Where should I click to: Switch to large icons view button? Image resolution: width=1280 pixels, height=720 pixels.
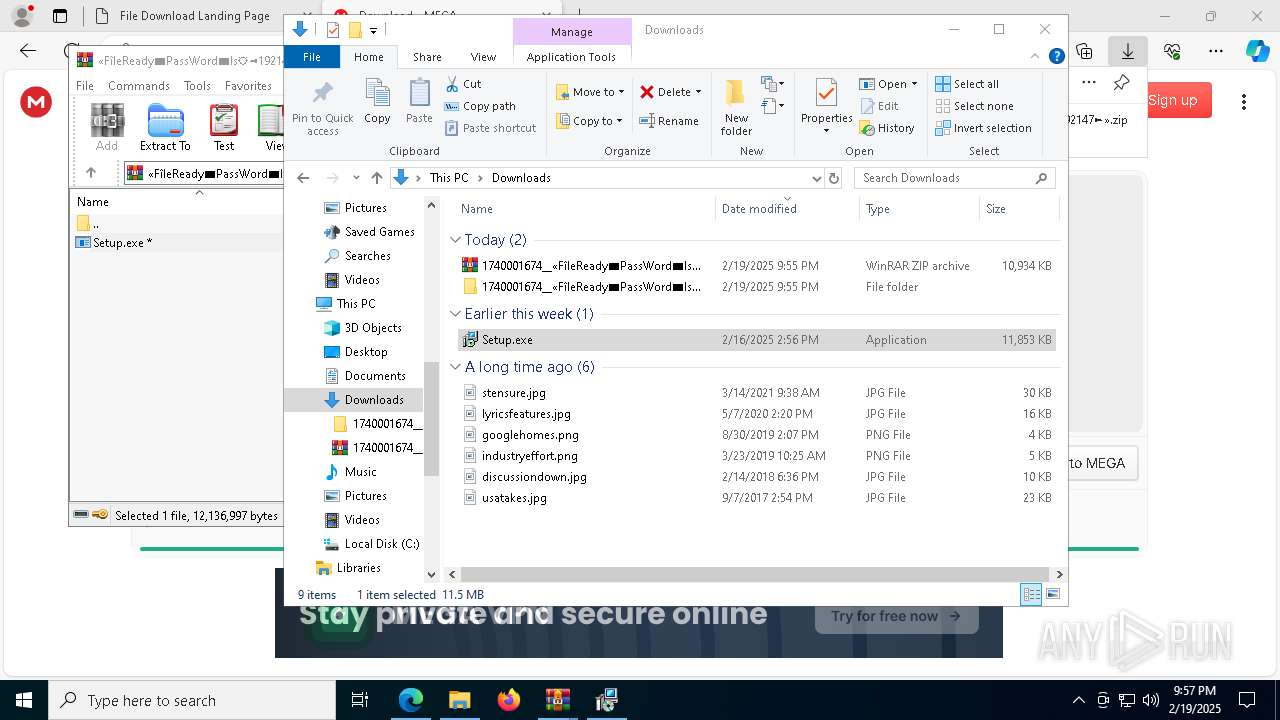pyautogui.click(x=1052, y=594)
